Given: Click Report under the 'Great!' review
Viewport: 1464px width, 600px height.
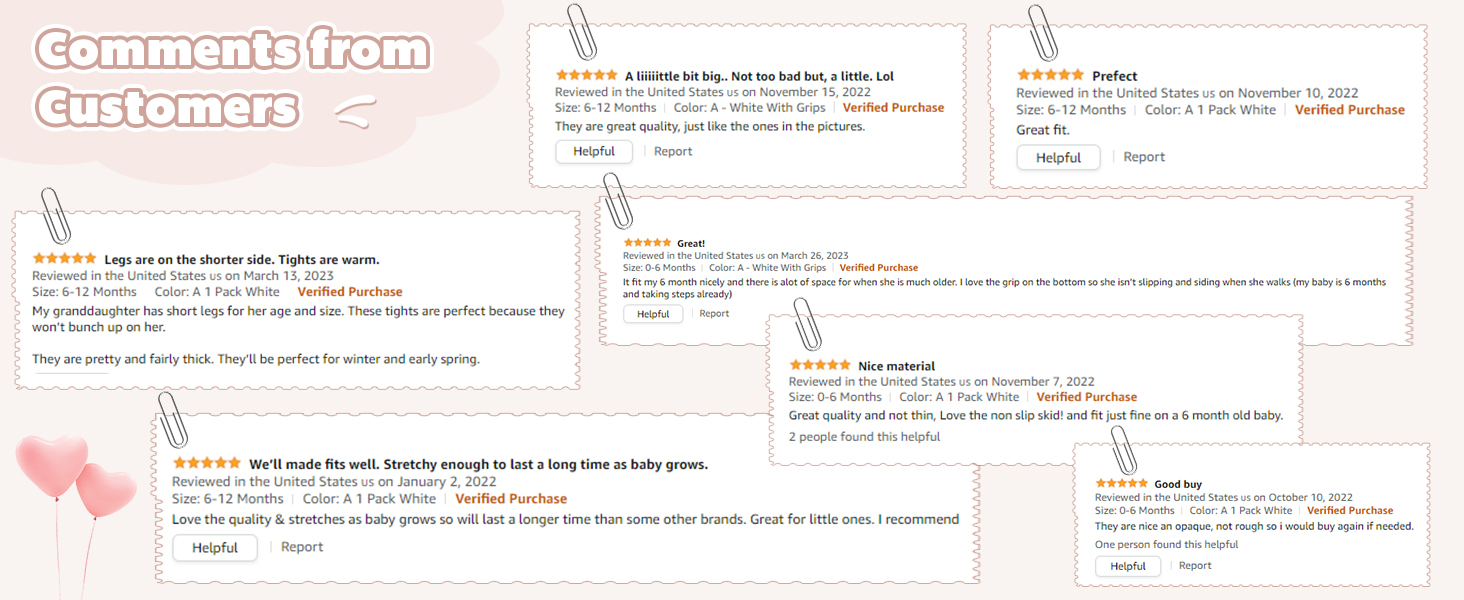Looking at the screenshot, I should (714, 314).
